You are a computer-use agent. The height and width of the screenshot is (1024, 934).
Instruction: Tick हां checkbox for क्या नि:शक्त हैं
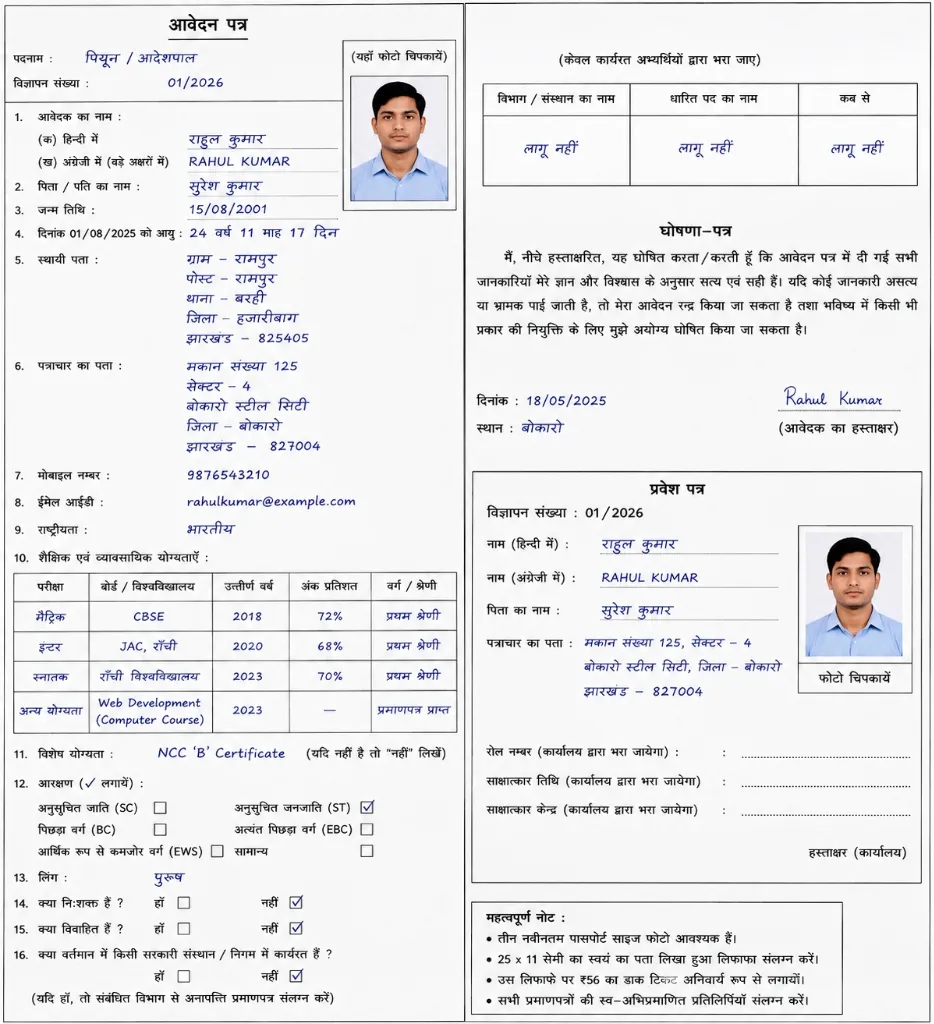(x=184, y=903)
